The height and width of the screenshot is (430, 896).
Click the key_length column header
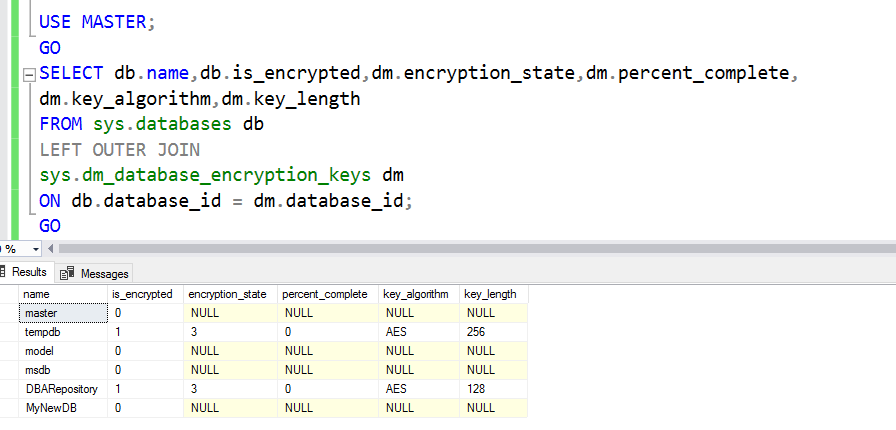[492, 294]
